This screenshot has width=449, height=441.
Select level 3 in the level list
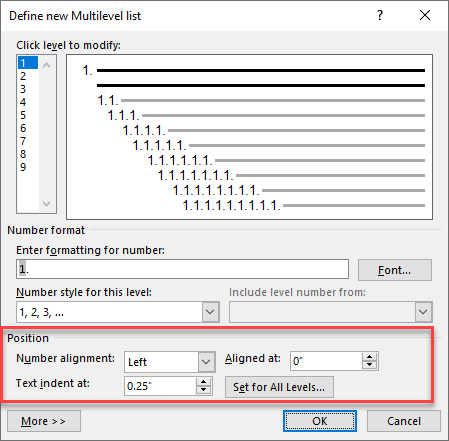tap(28, 89)
